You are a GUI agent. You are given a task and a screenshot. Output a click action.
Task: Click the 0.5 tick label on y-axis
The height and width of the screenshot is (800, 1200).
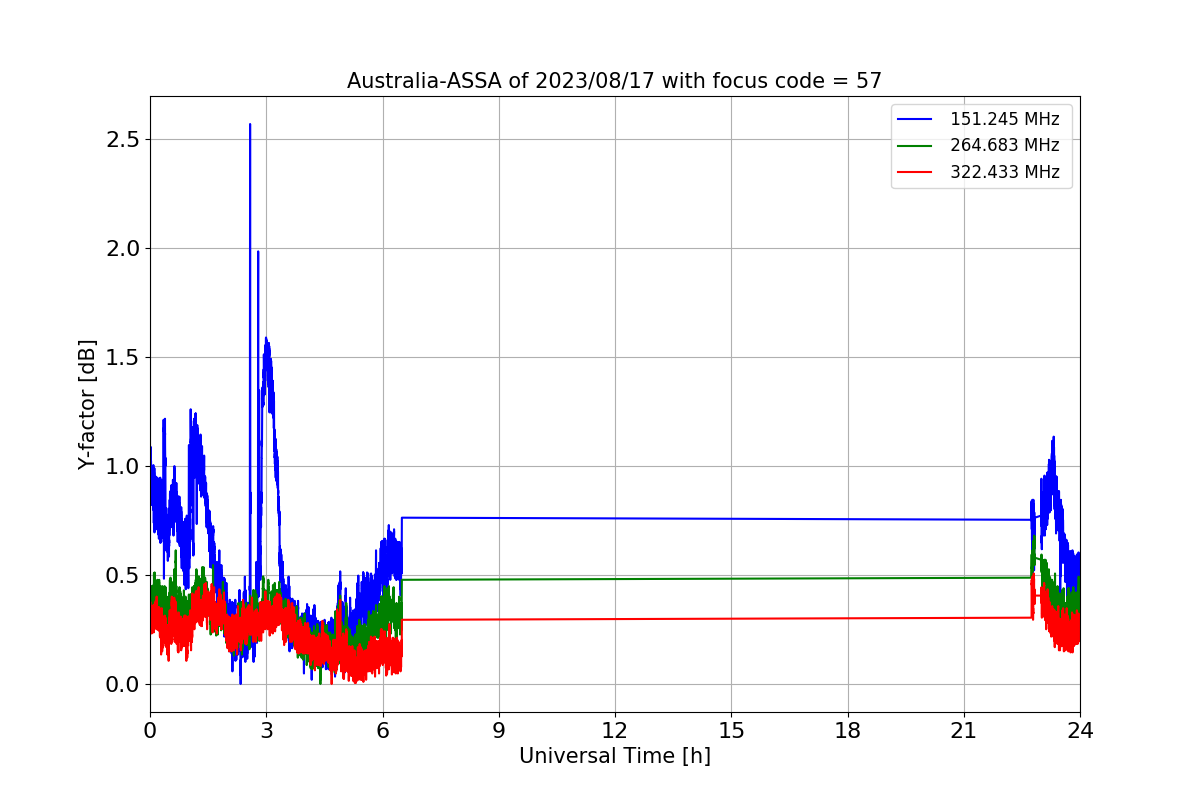pos(122,575)
